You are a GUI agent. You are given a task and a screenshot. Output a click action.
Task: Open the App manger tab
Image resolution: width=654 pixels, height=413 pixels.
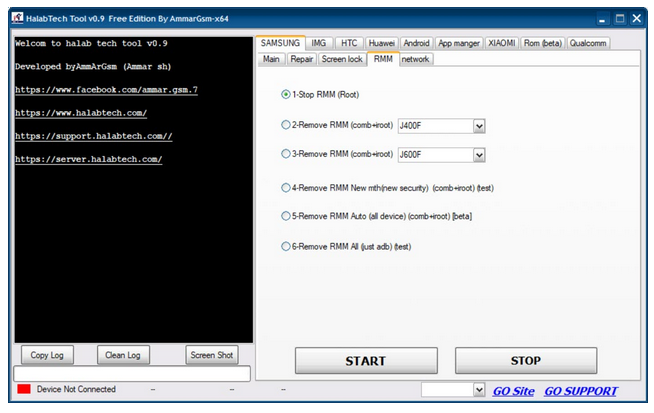pos(459,43)
